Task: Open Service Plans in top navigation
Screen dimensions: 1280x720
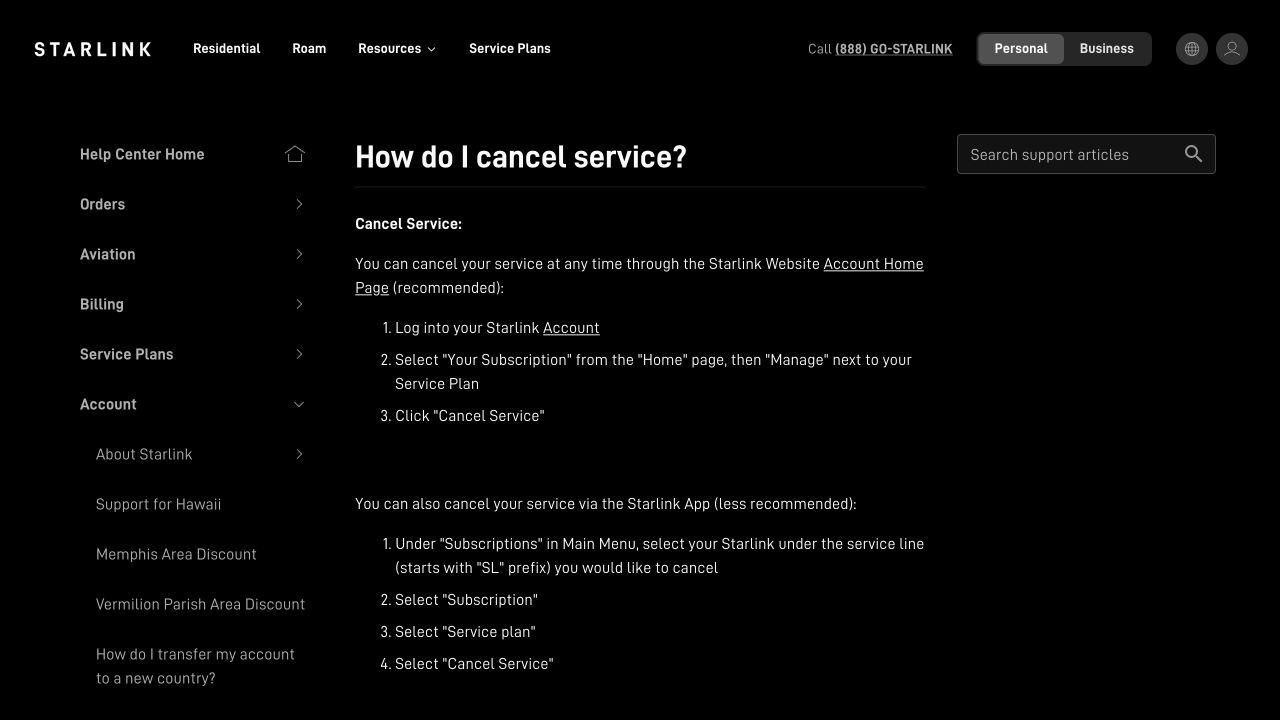Action: point(510,49)
